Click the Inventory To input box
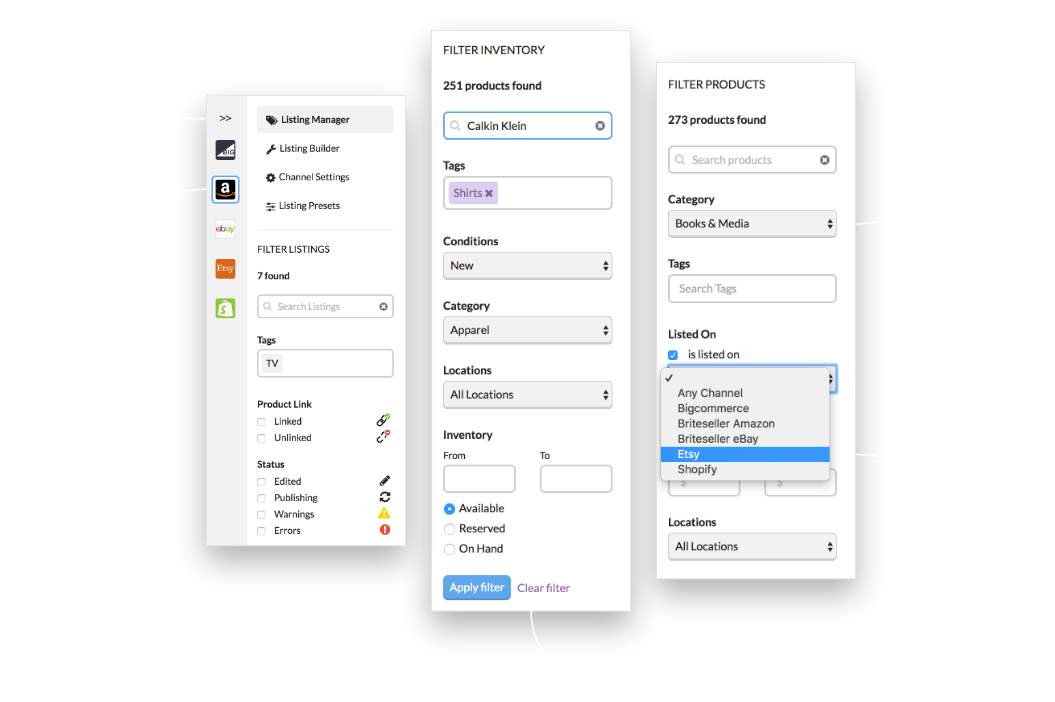Viewport: 1055px width, 702px height. (x=576, y=479)
